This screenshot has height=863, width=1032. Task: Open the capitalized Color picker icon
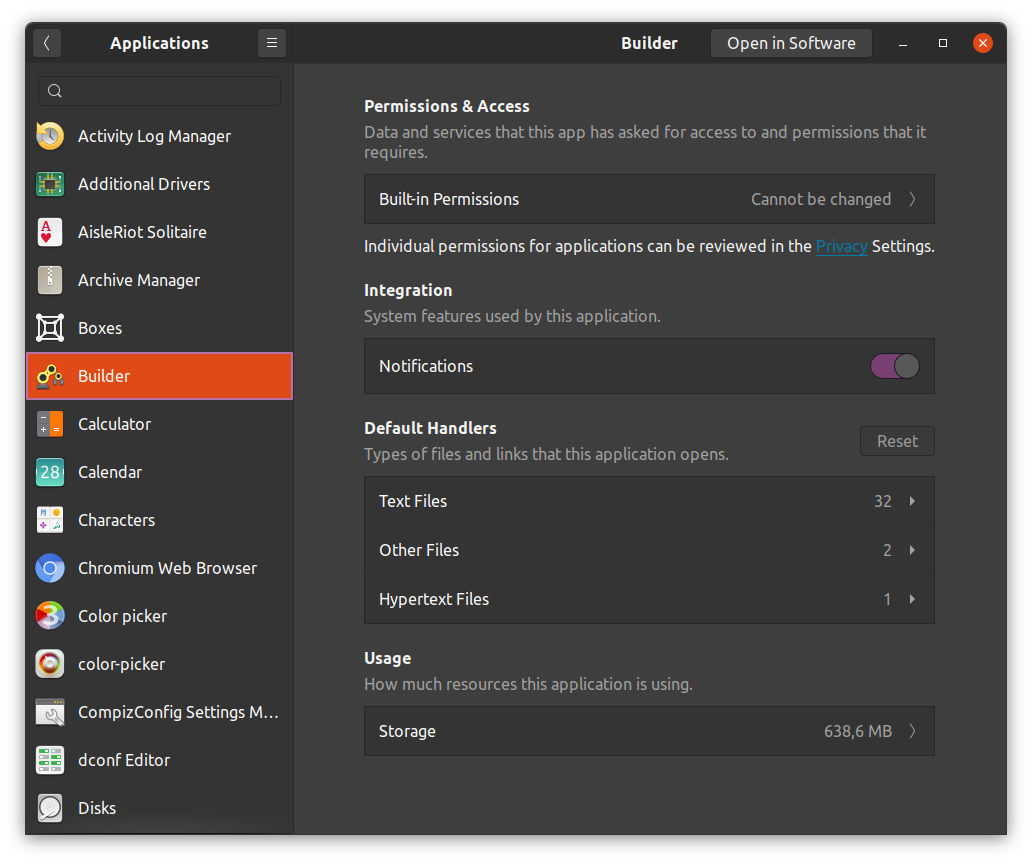(50, 617)
